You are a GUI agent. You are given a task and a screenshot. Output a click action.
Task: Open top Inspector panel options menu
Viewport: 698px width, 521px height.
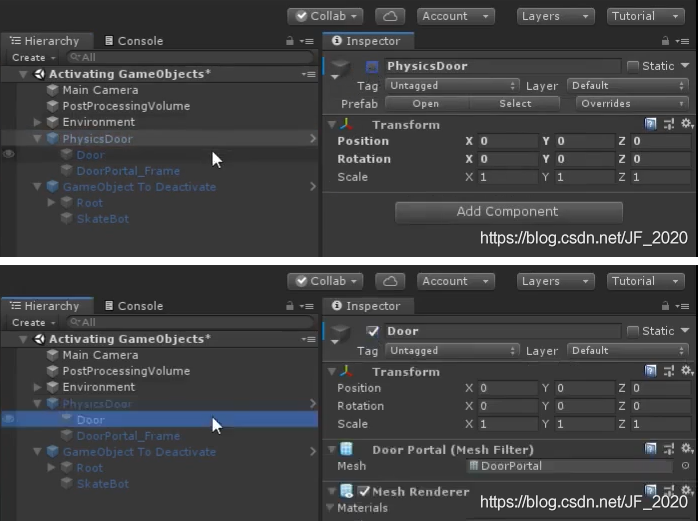tap(682, 41)
